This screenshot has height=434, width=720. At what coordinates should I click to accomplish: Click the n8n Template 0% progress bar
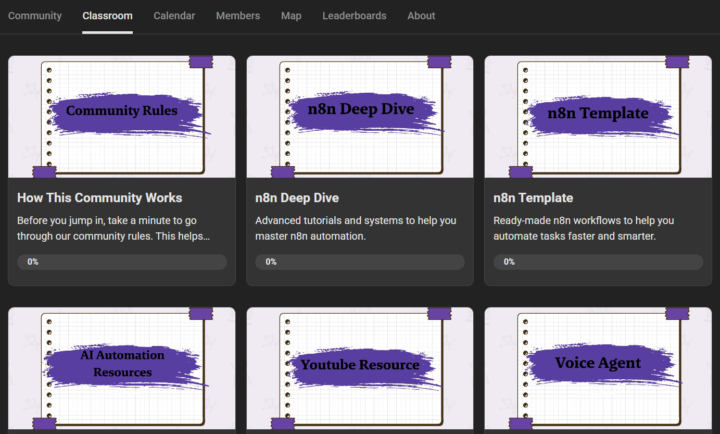pos(598,262)
